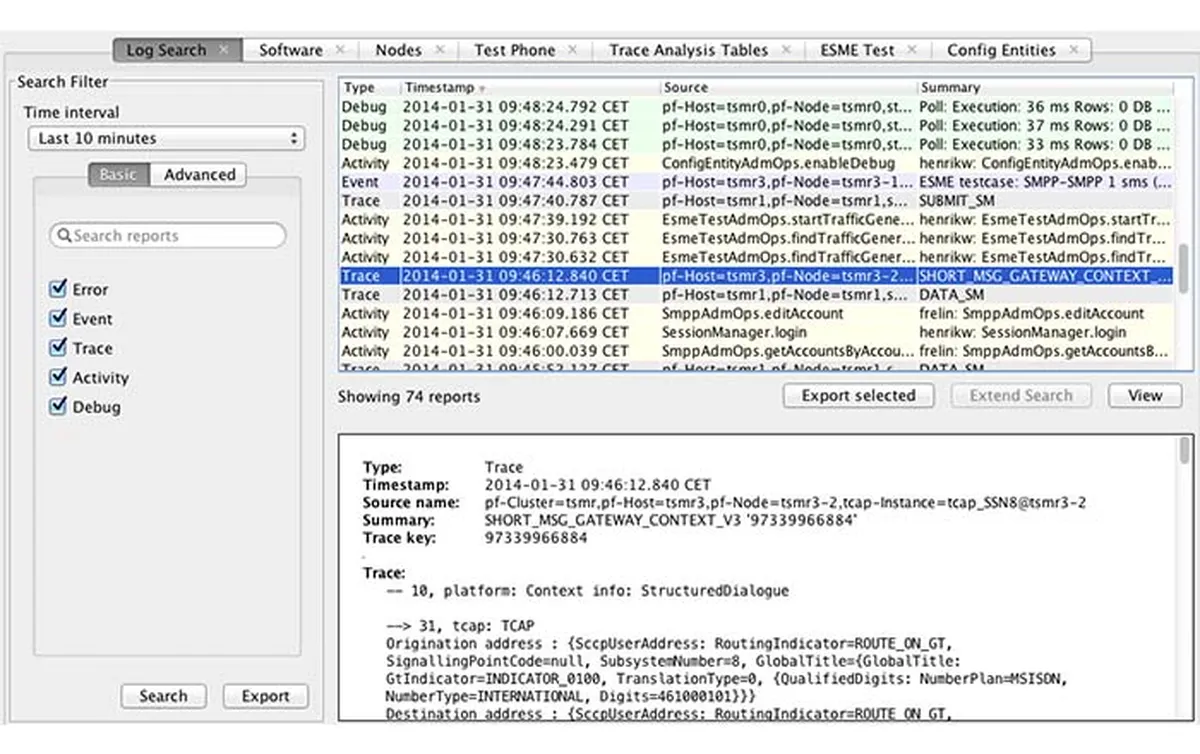Select the SmppAdmOps.getAccountsByAccou... Activity row

[757, 351]
